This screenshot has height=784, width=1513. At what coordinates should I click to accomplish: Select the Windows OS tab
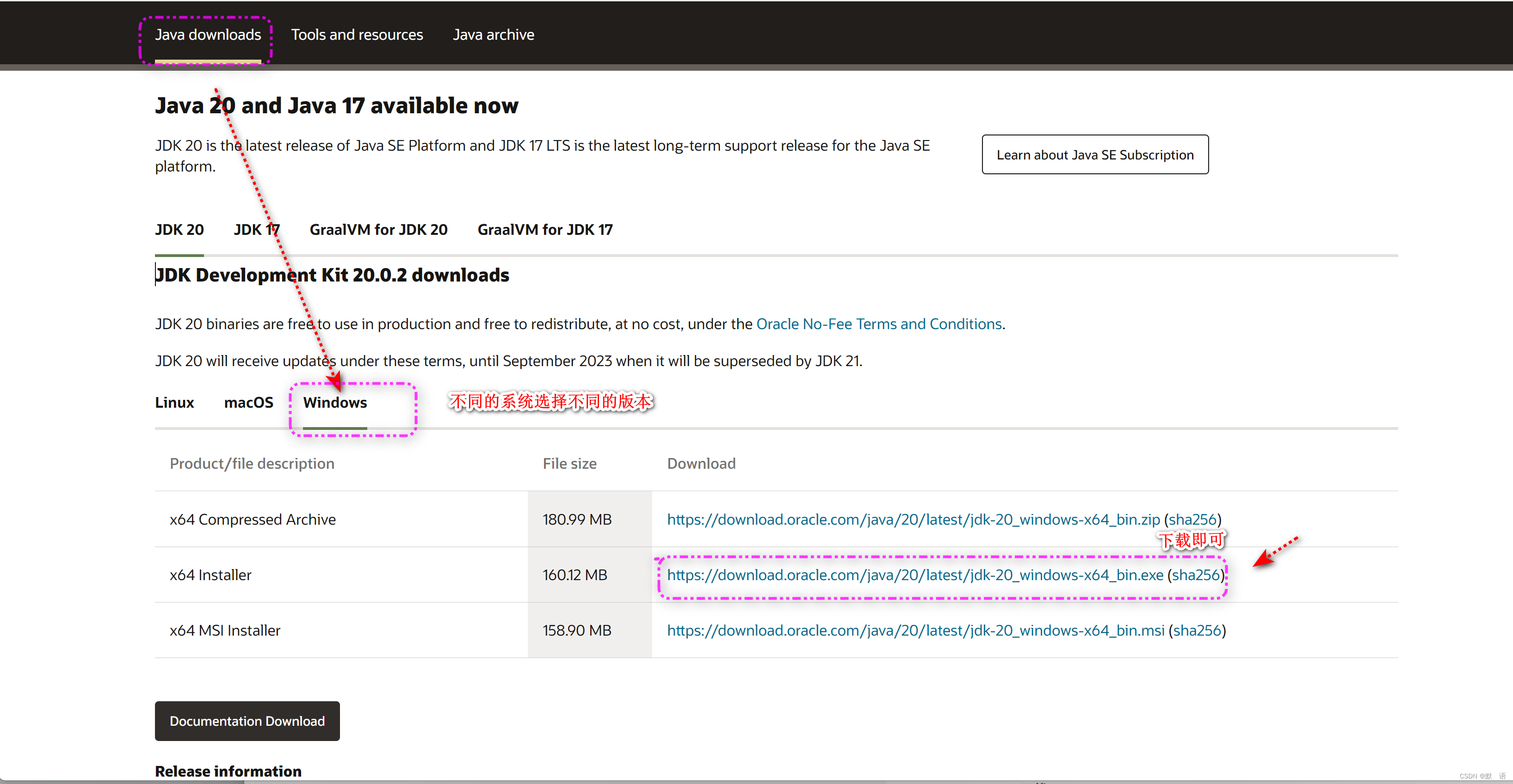335,403
